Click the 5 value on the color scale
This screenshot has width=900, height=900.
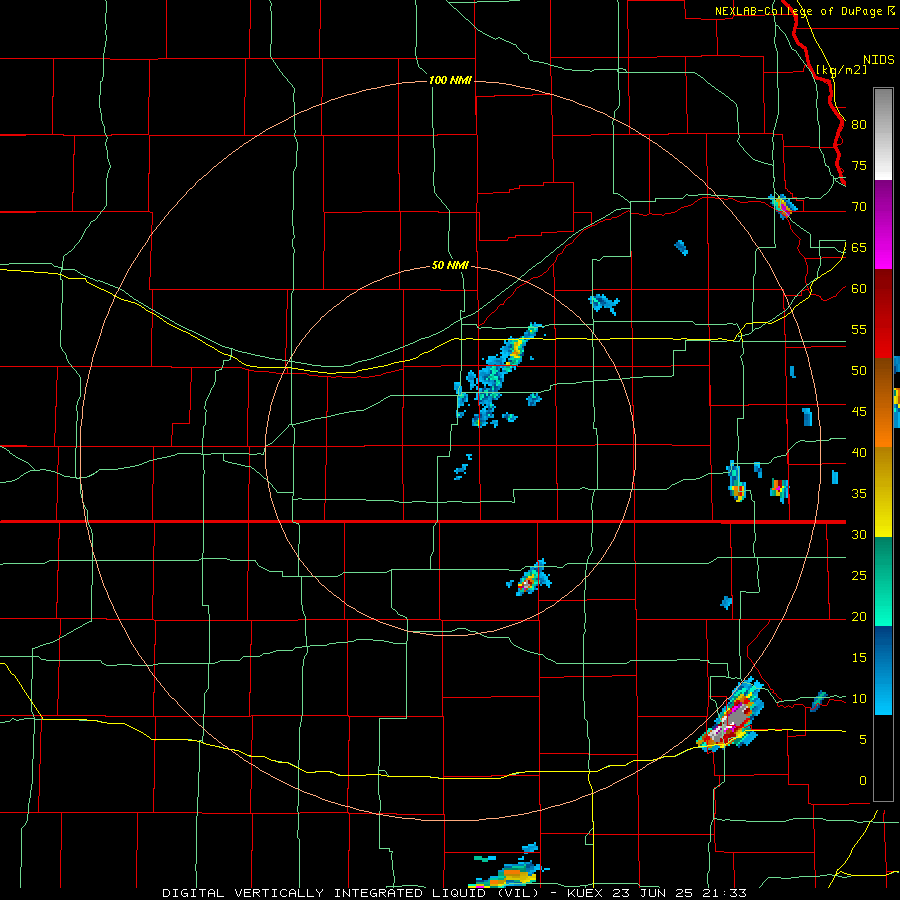coord(863,740)
